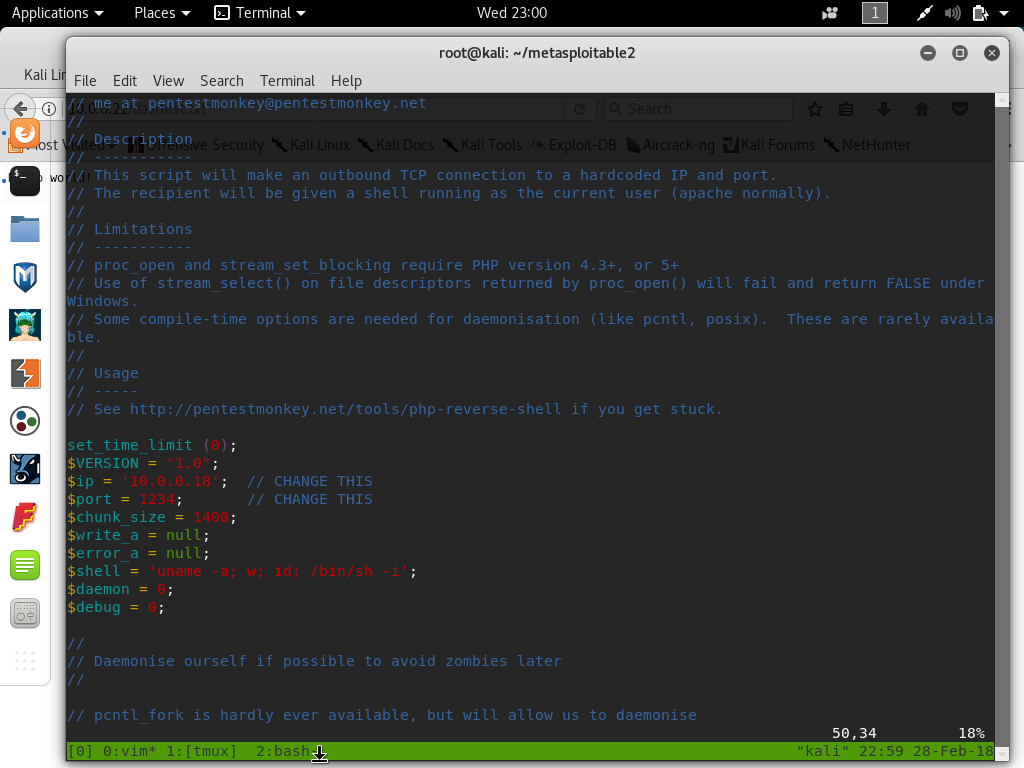Open the green notes dock icon
The height and width of the screenshot is (768, 1024).
click(25, 566)
